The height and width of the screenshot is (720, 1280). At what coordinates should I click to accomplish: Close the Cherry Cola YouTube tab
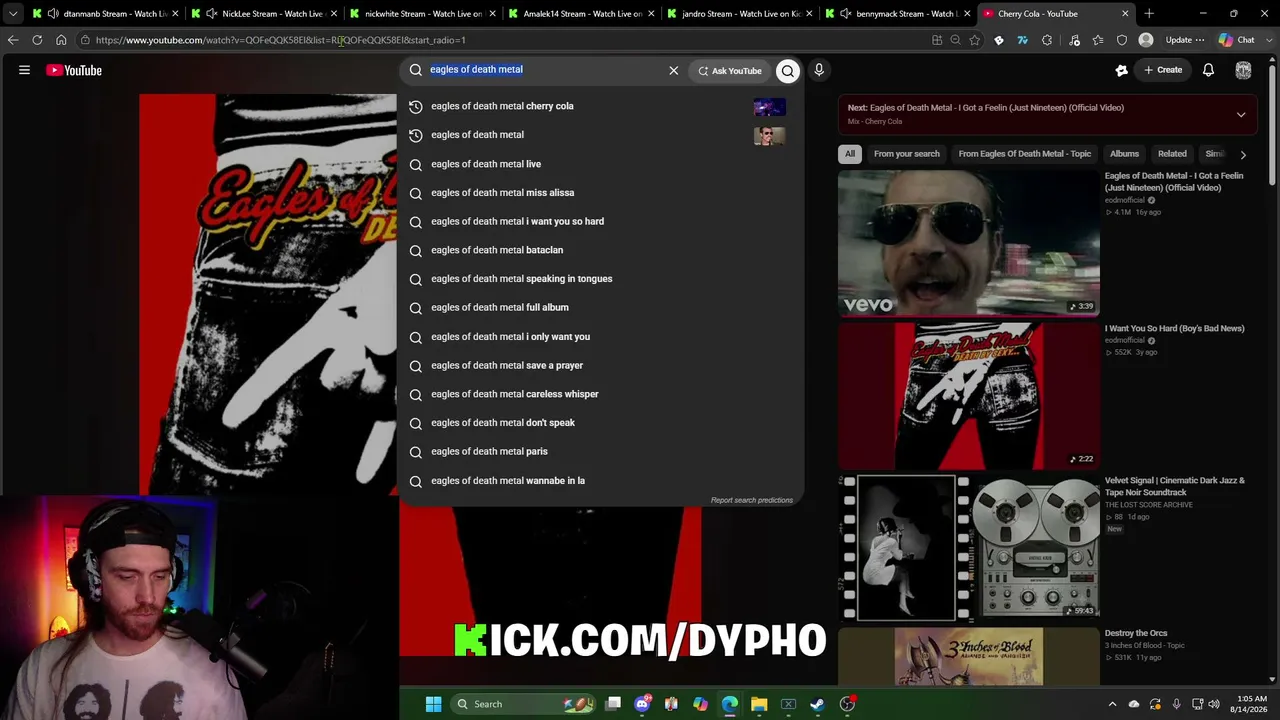[x=1125, y=14]
